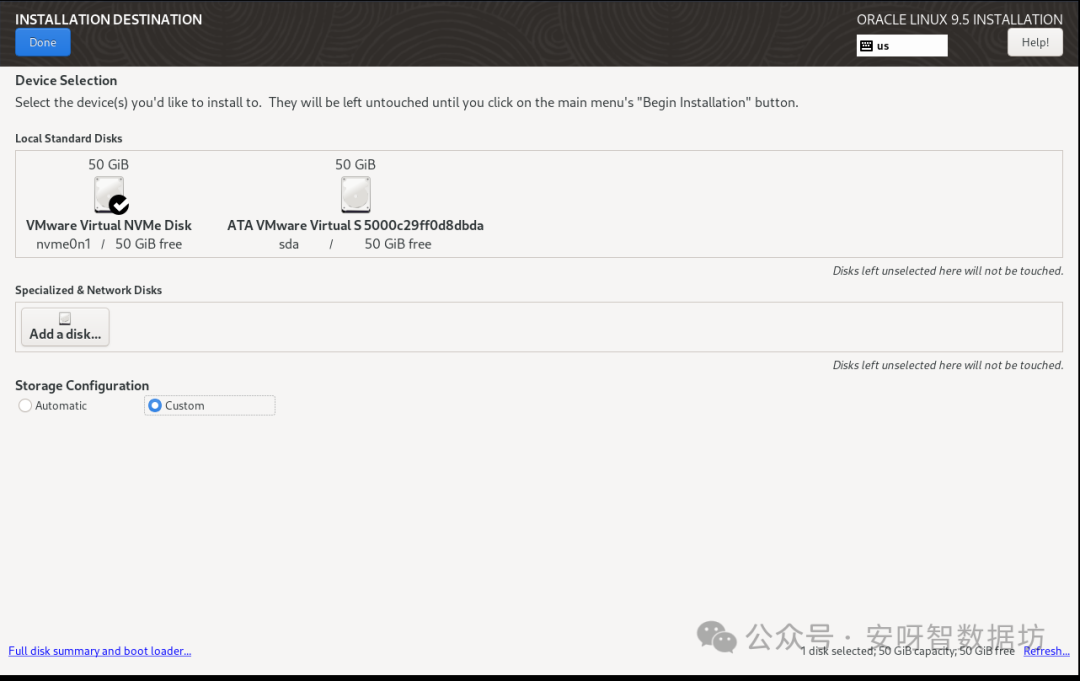This screenshot has width=1080, height=681.
Task: Click the Specialized & Network Disks heading
Action: (88, 290)
